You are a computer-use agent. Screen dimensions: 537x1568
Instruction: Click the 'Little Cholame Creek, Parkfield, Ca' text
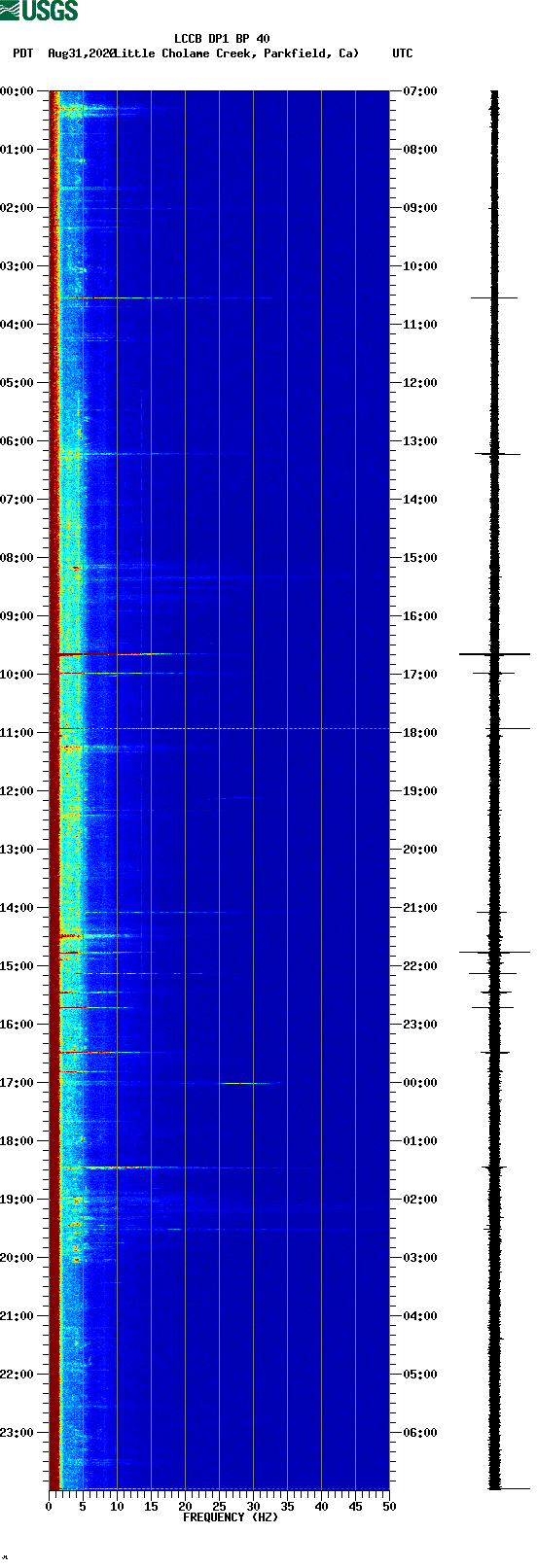(236, 53)
